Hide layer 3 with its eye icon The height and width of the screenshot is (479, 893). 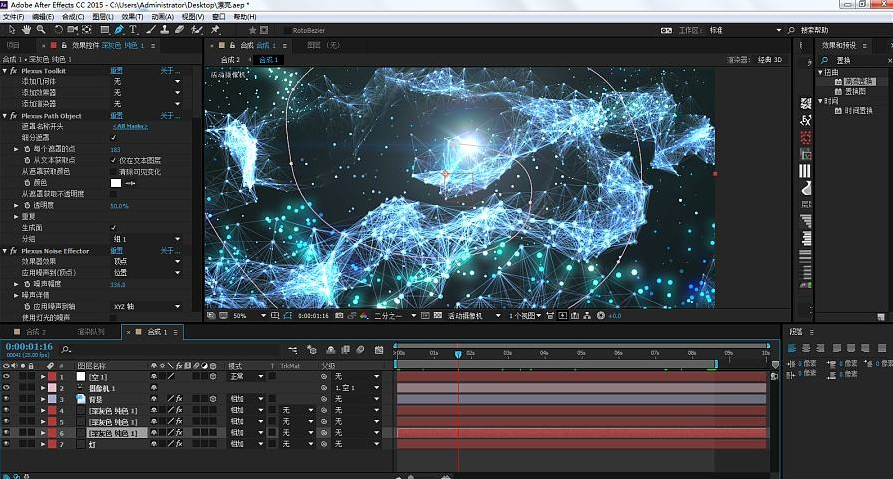click(6, 399)
